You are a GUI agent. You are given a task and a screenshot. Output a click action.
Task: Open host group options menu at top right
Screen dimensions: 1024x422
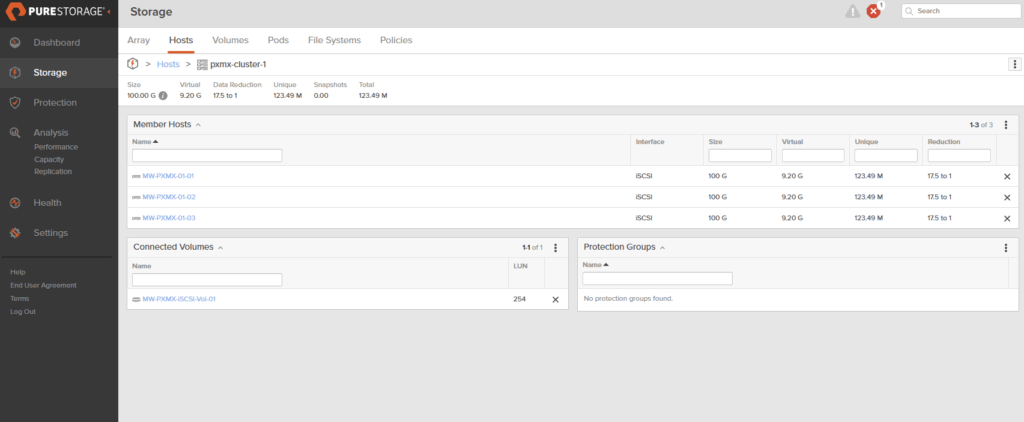tap(1015, 64)
